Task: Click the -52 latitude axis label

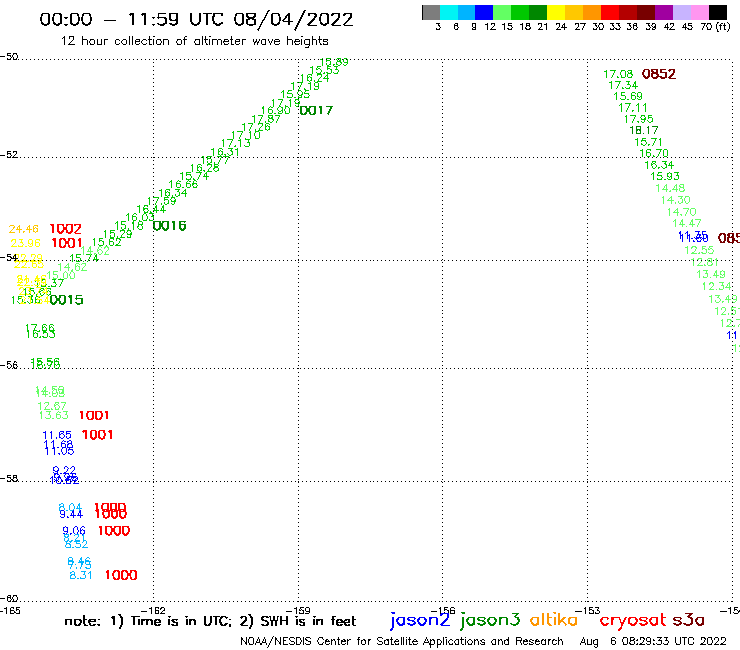Action: click(9, 155)
